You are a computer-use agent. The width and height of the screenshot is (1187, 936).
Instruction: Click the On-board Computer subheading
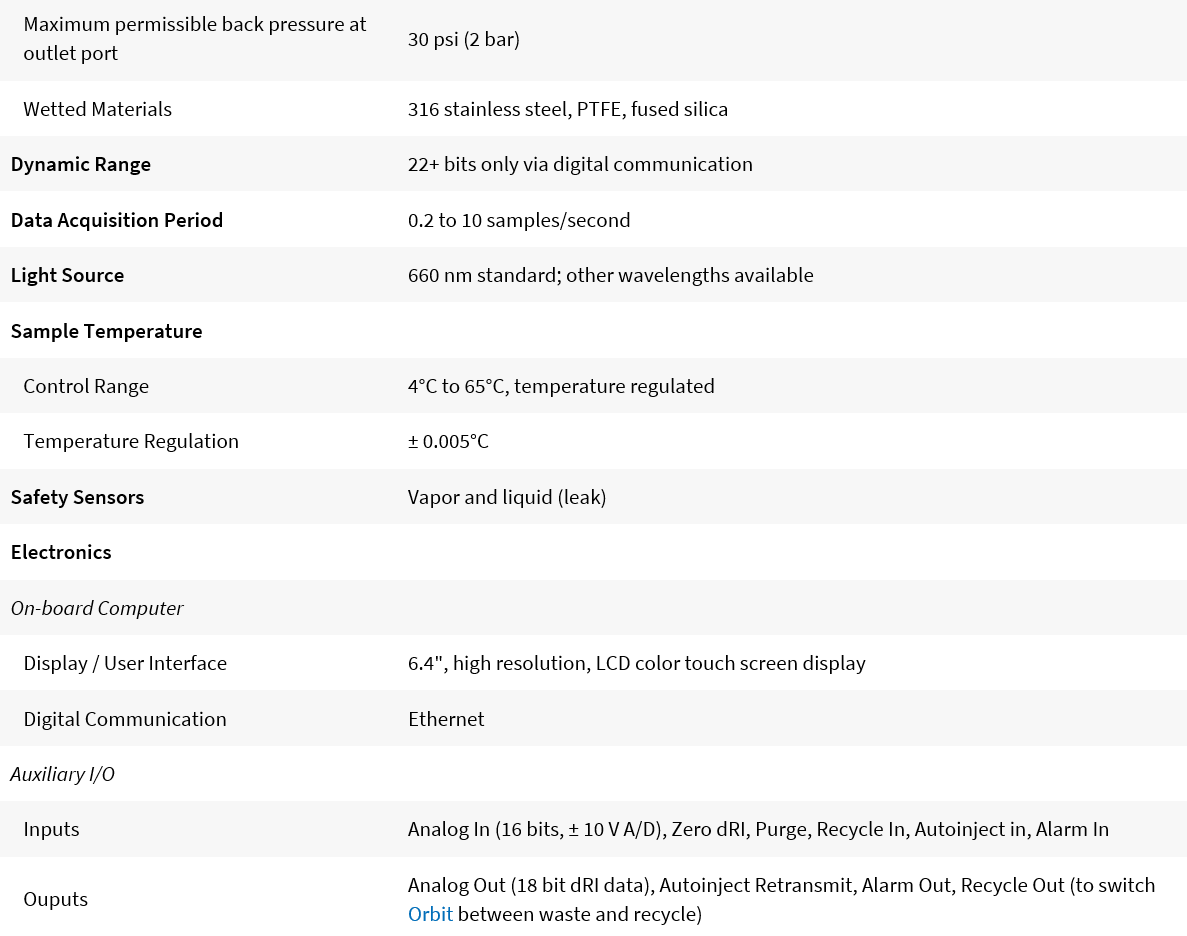(97, 608)
